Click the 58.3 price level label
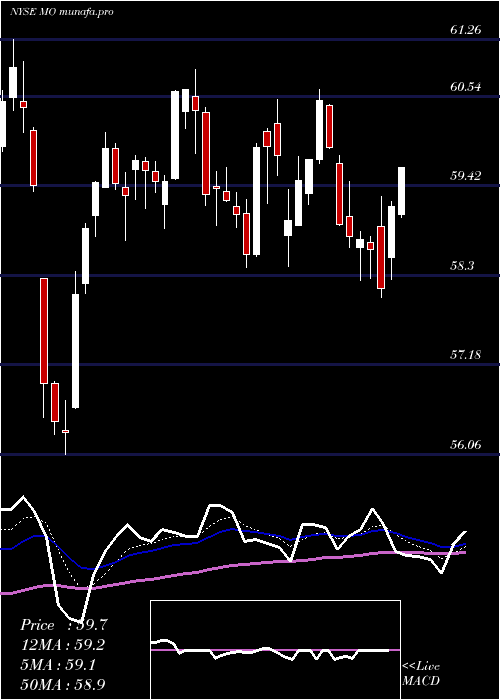 point(462,266)
